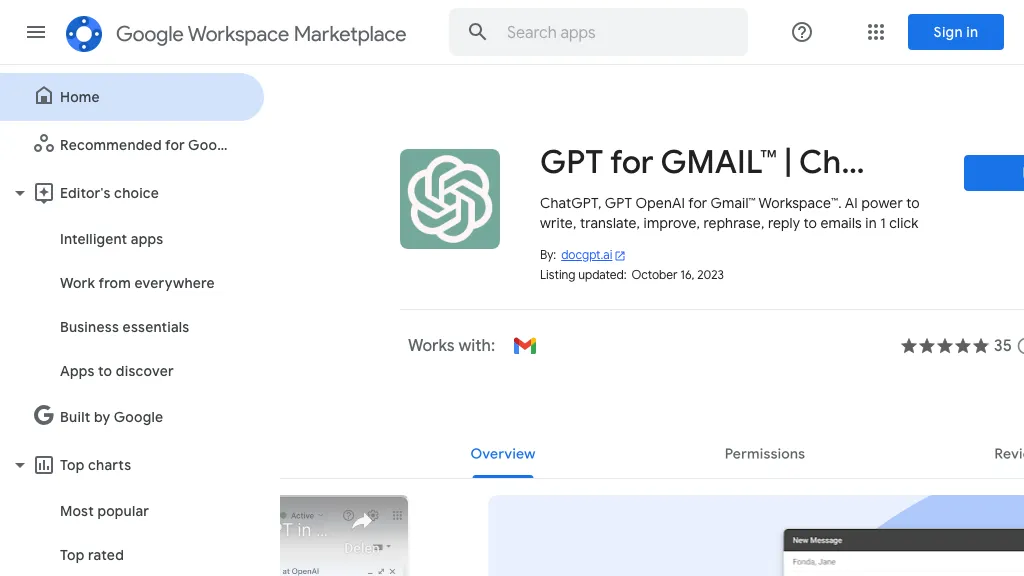
Task: Click the Gmail icon beside Works with
Action: [x=525, y=346]
